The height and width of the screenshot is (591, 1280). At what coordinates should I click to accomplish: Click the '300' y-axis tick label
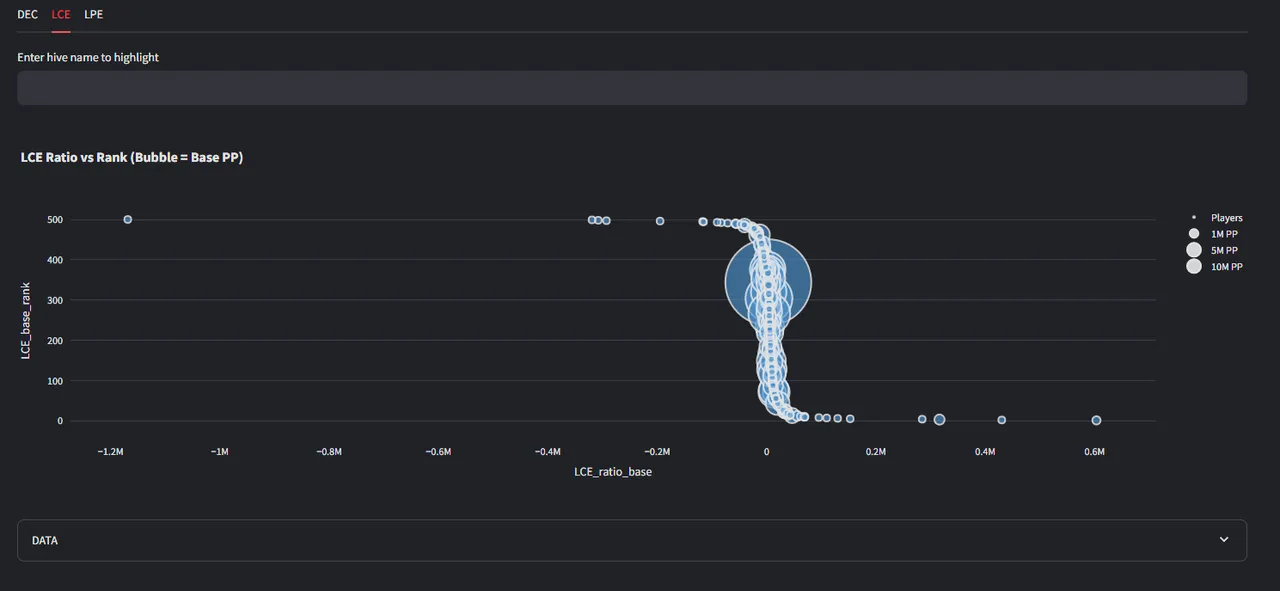pos(53,300)
